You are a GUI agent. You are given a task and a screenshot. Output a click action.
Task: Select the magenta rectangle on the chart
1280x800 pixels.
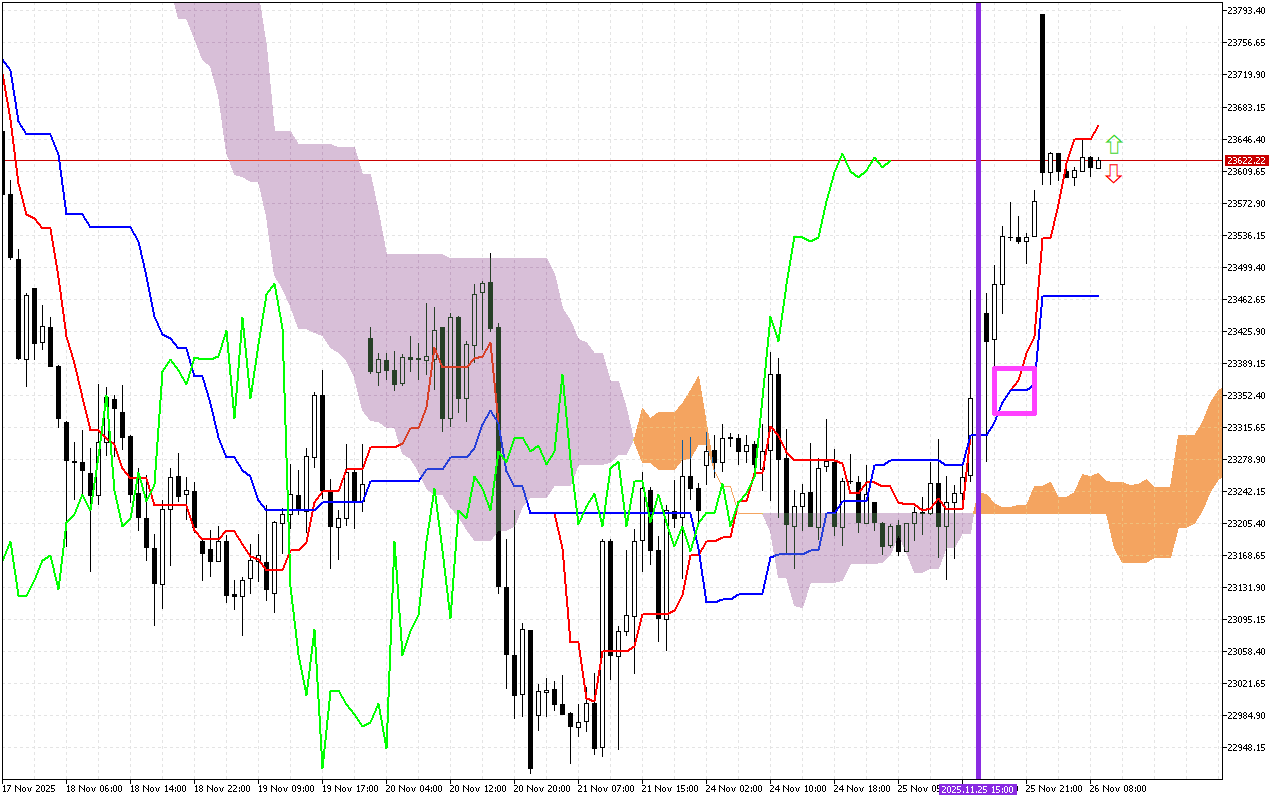click(x=1014, y=390)
